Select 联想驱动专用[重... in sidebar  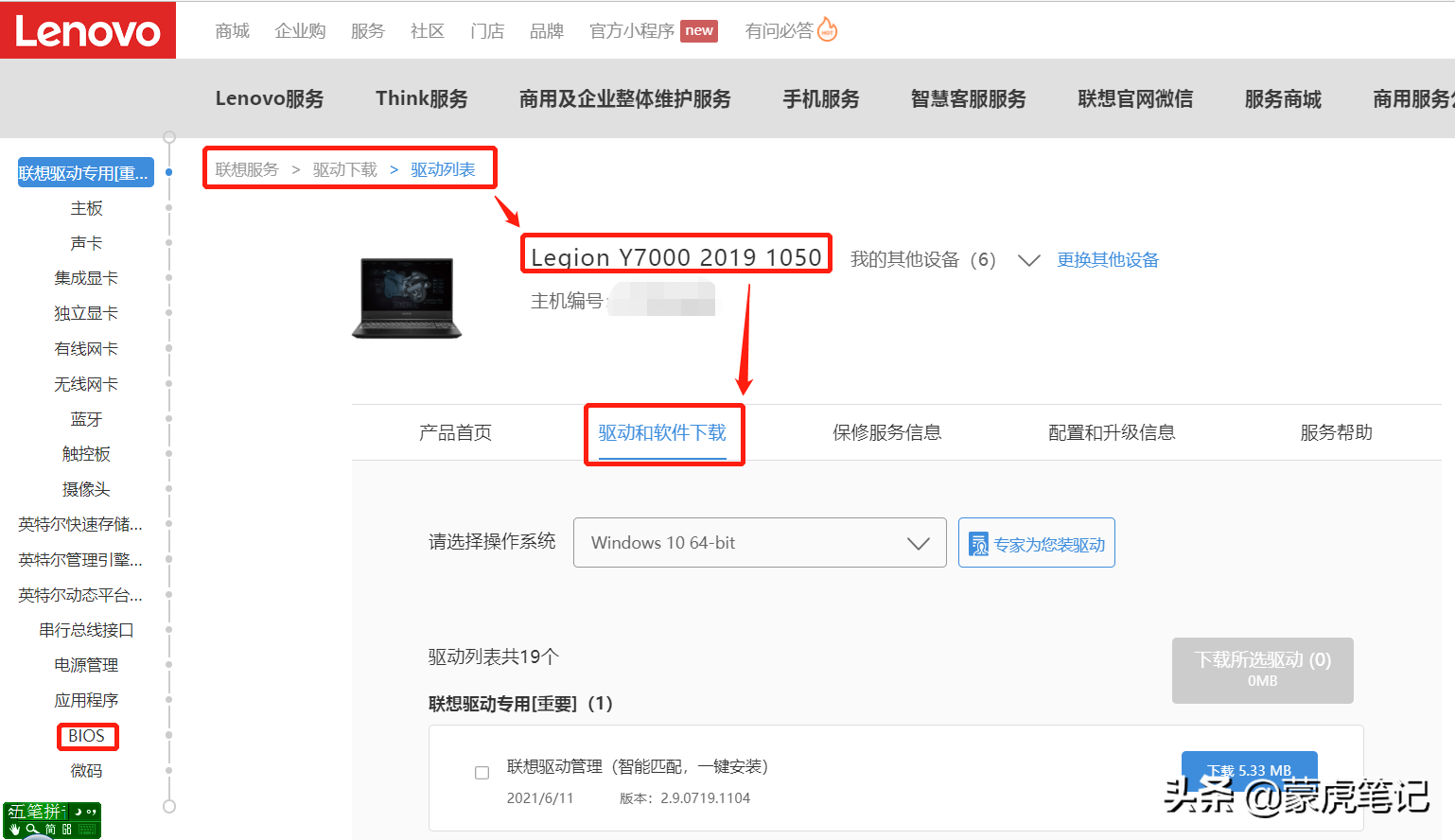85,172
